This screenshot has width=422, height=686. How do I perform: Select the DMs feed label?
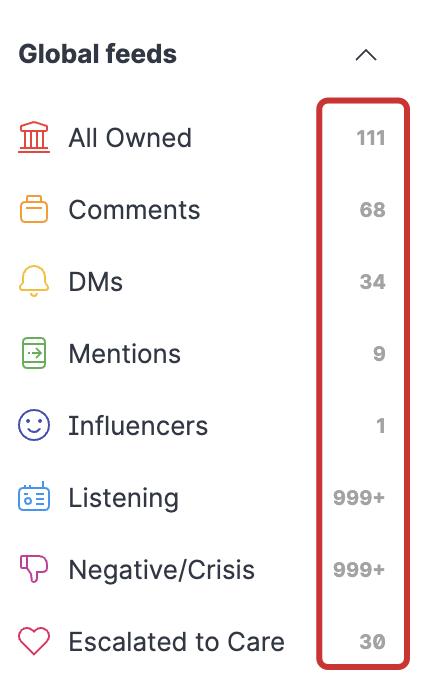pos(95,281)
